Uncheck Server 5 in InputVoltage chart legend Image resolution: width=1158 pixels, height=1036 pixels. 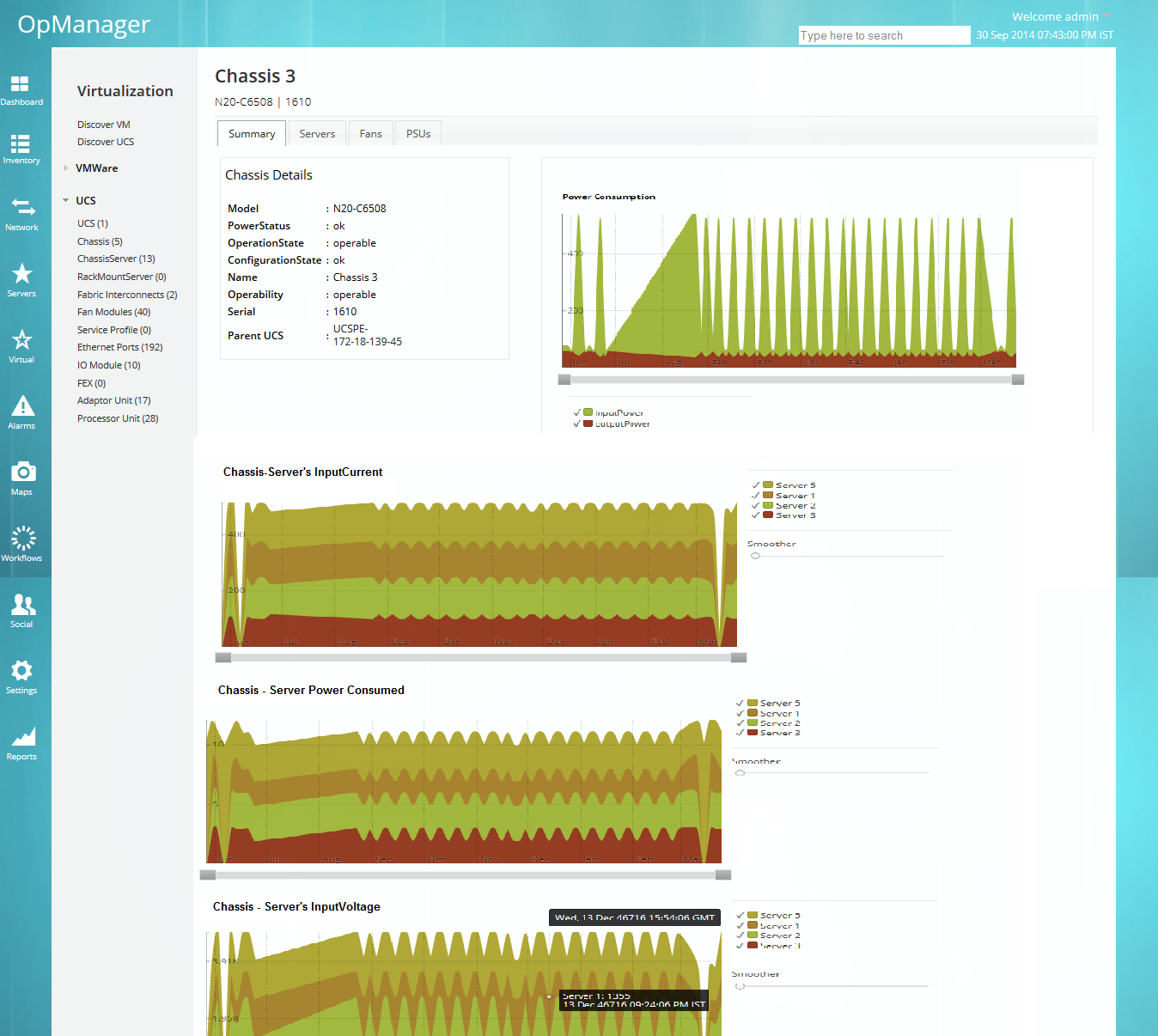[741, 916]
